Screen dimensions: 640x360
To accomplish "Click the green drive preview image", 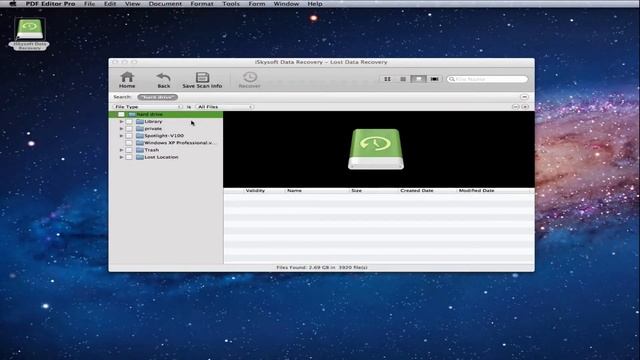I will (x=376, y=149).
